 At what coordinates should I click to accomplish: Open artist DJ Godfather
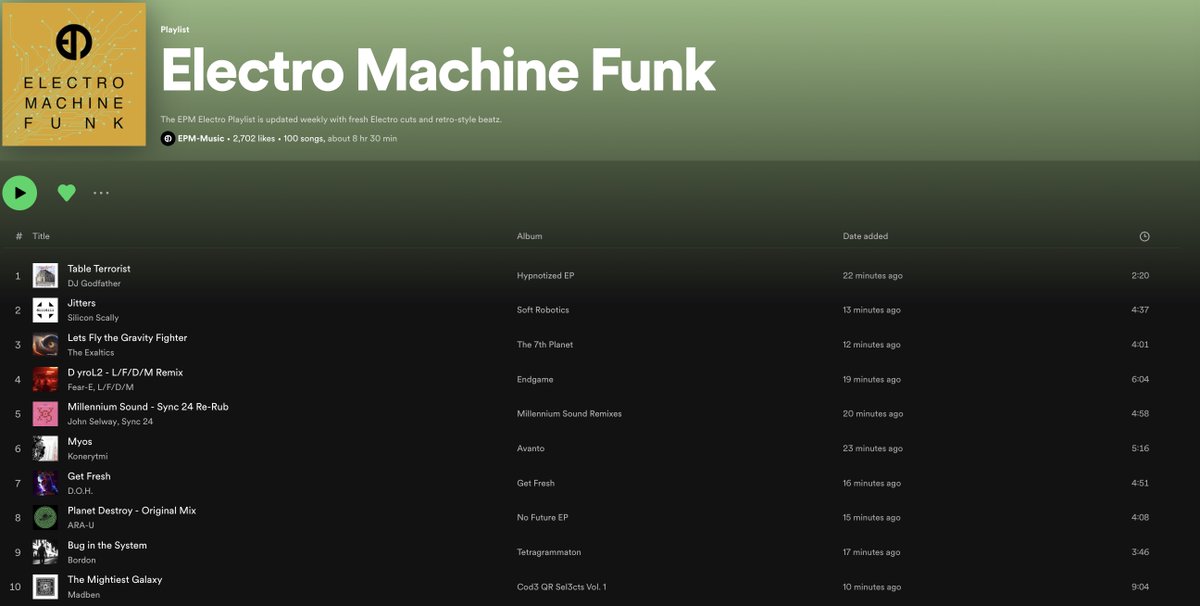93,283
